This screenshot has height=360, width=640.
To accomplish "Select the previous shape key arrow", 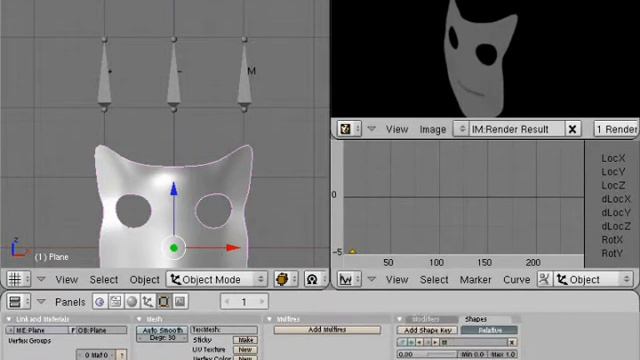I will pyautogui.click(x=419, y=342).
